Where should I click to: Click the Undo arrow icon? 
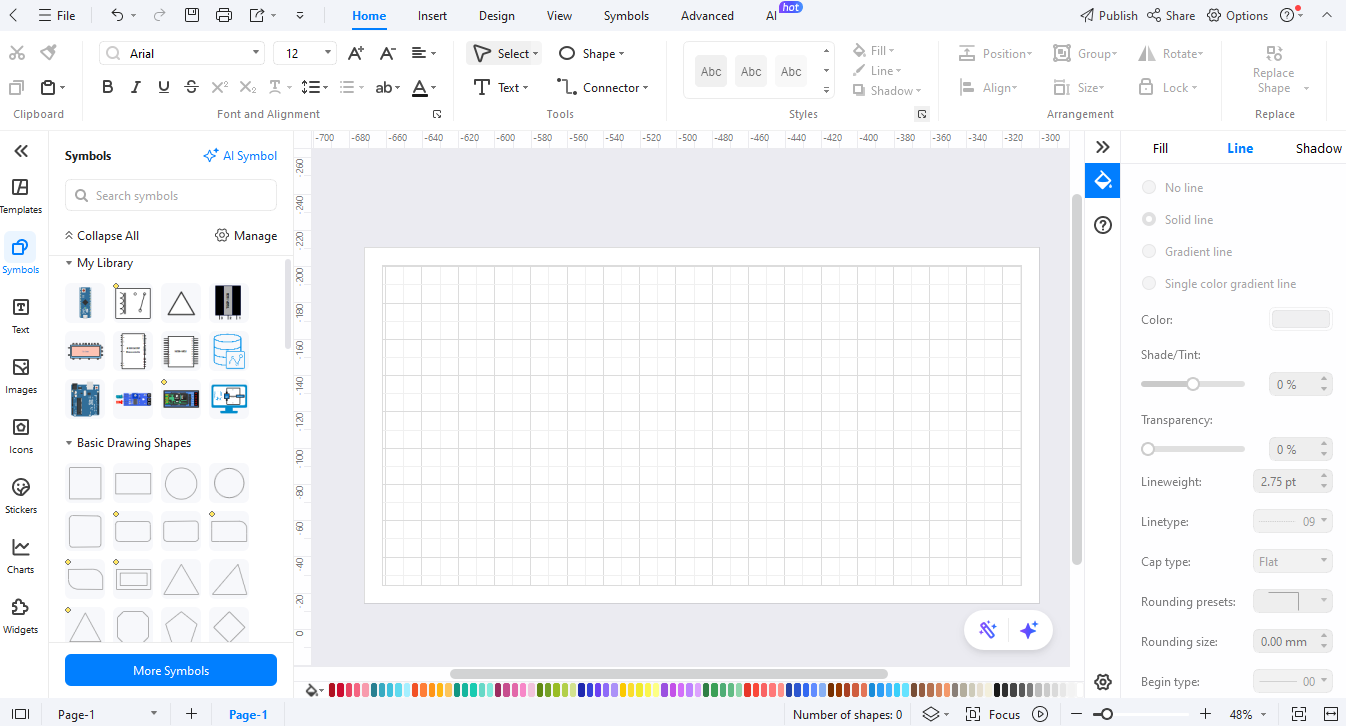118,15
